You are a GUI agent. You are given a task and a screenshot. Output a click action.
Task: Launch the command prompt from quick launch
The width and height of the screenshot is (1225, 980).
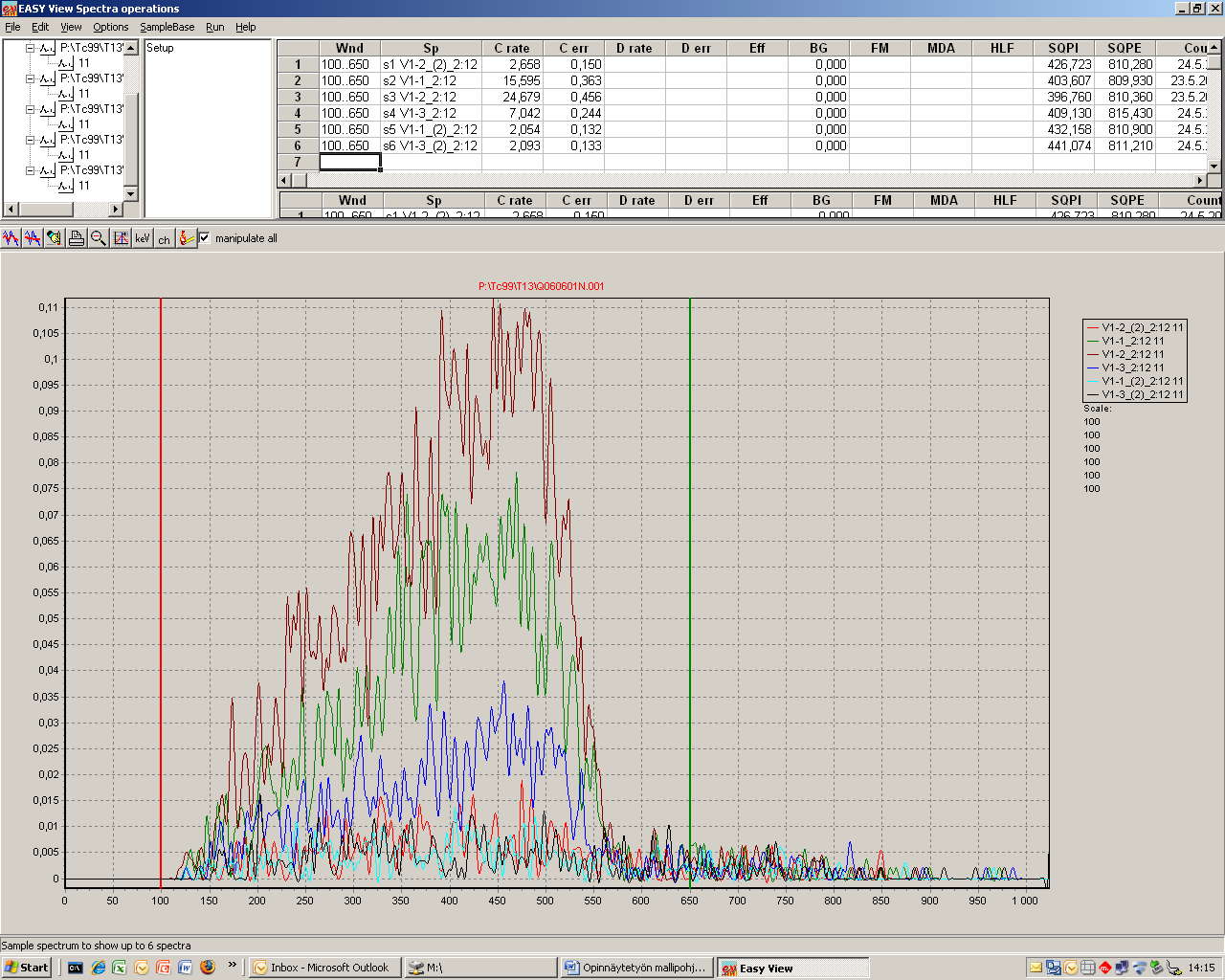click(x=76, y=968)
